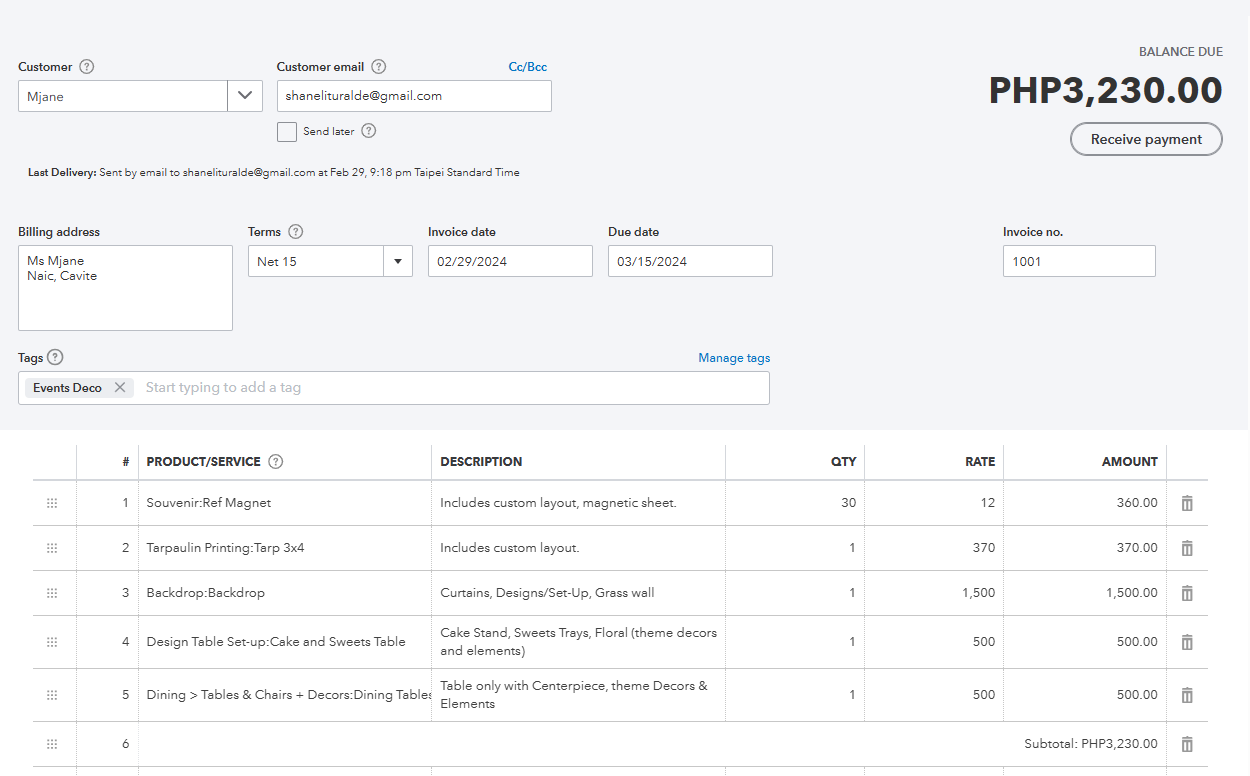
Task: Delete the Ref Magnet line item
Action: tap(1187, 503)
